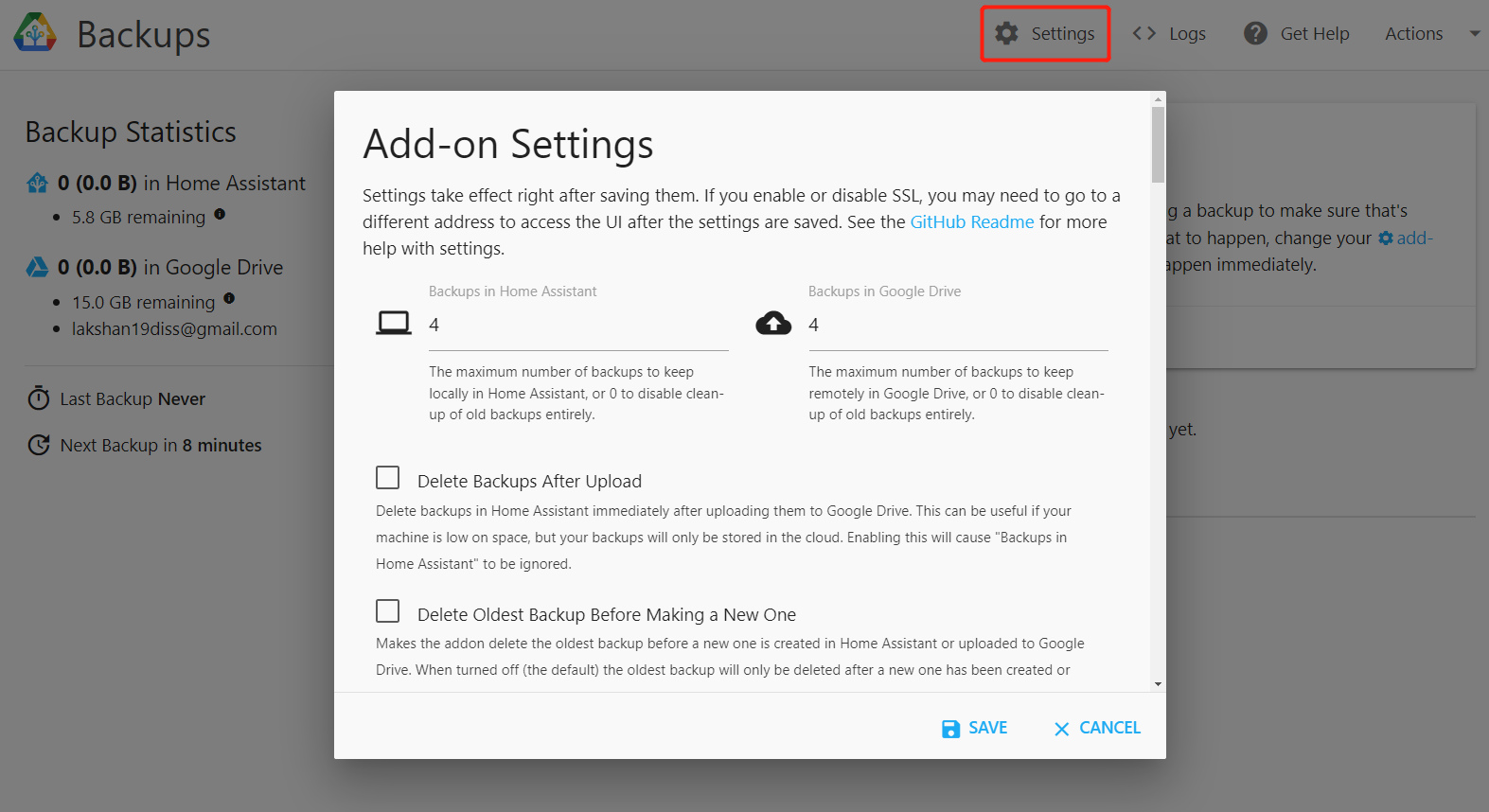Click the floppy disk save icon
1489x812 pixels.
pos(950,729)
